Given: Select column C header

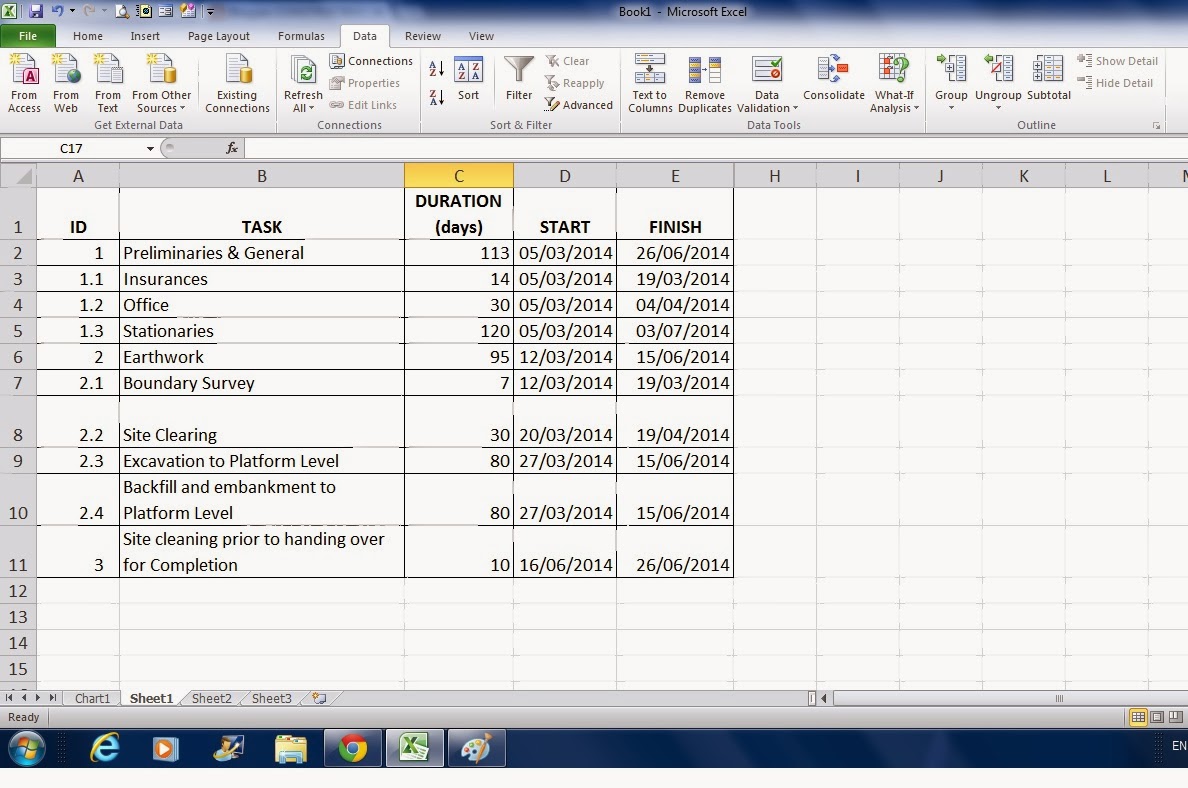Looking at the screenshot, I should click(458, 176).
